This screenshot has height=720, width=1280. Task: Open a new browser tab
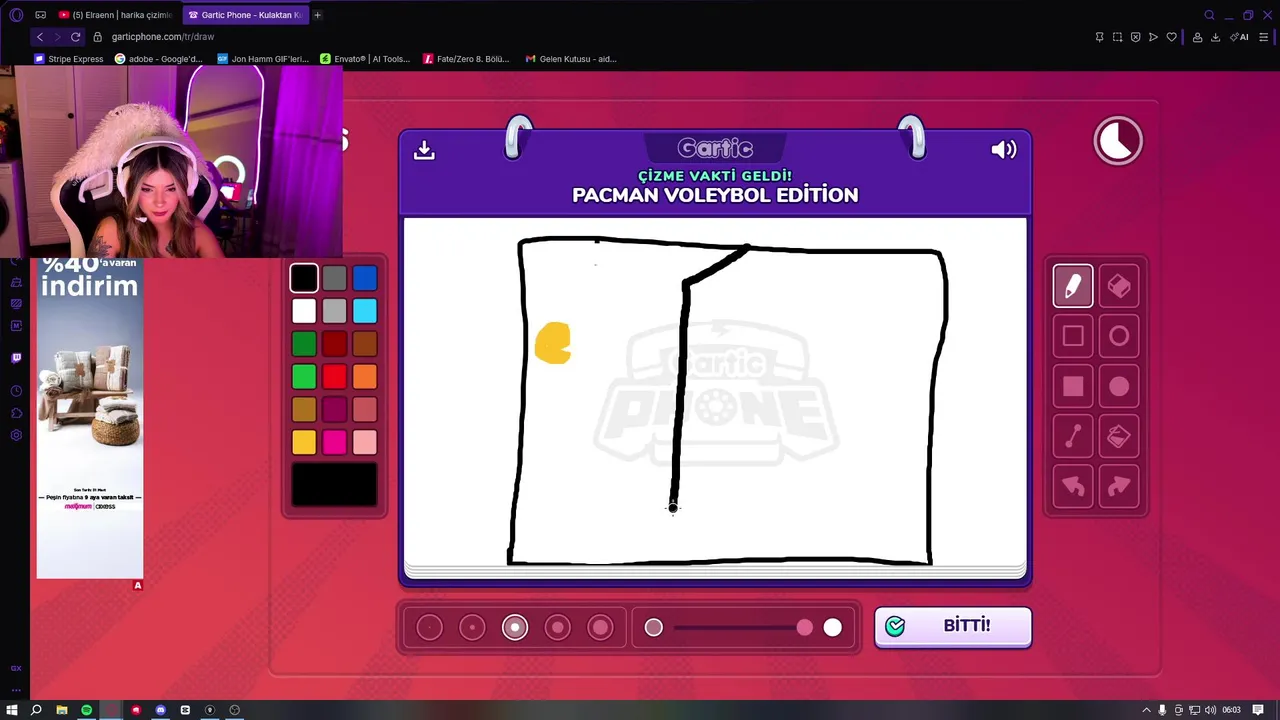click(317, 15)
